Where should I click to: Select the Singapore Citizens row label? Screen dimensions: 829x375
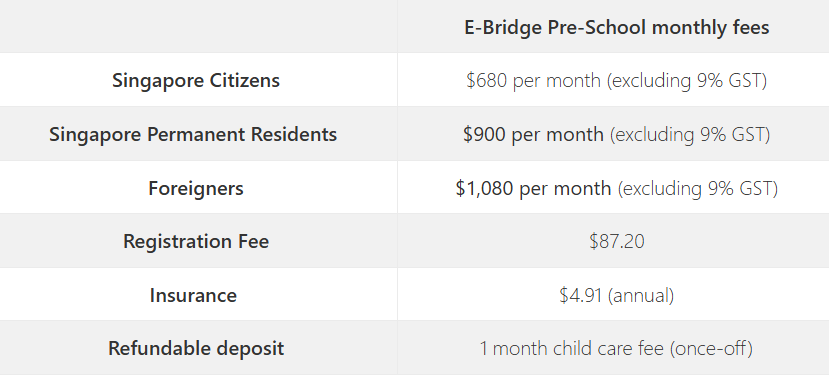196,81
